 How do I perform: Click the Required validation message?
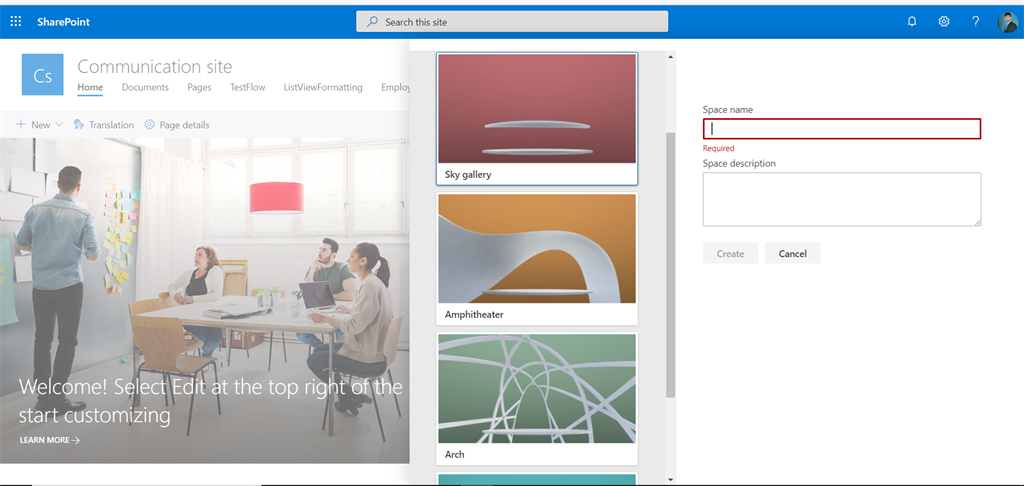point(718,148)
